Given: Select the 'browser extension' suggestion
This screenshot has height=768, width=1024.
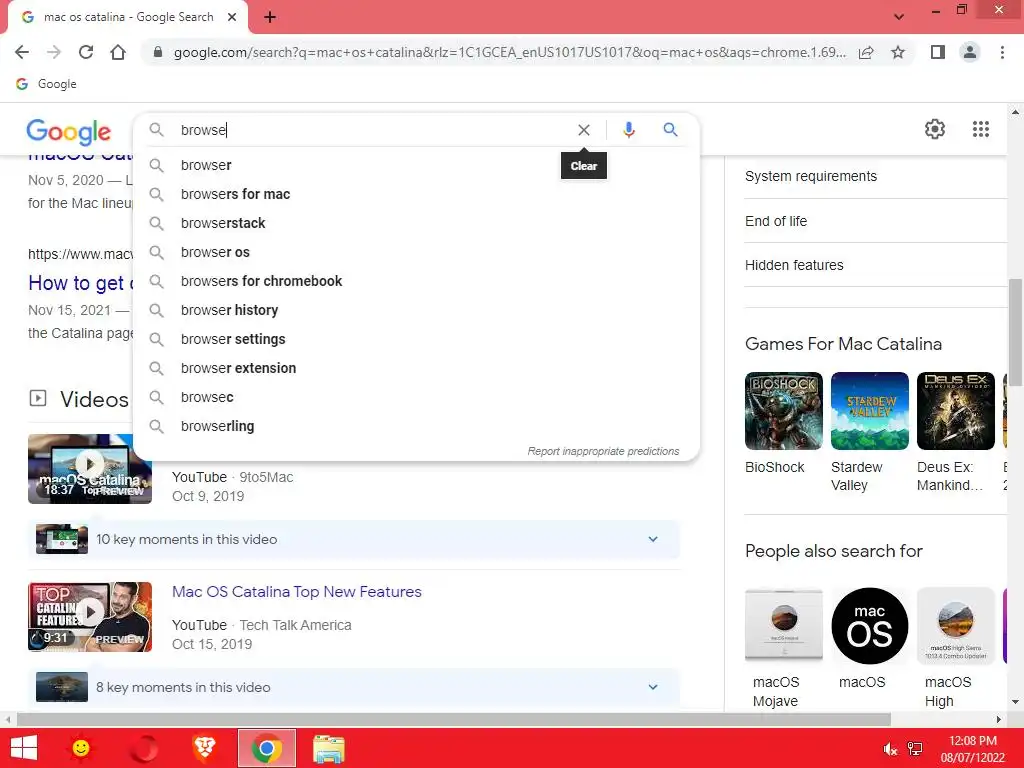Looking at the screenshot, I should 417,368.
